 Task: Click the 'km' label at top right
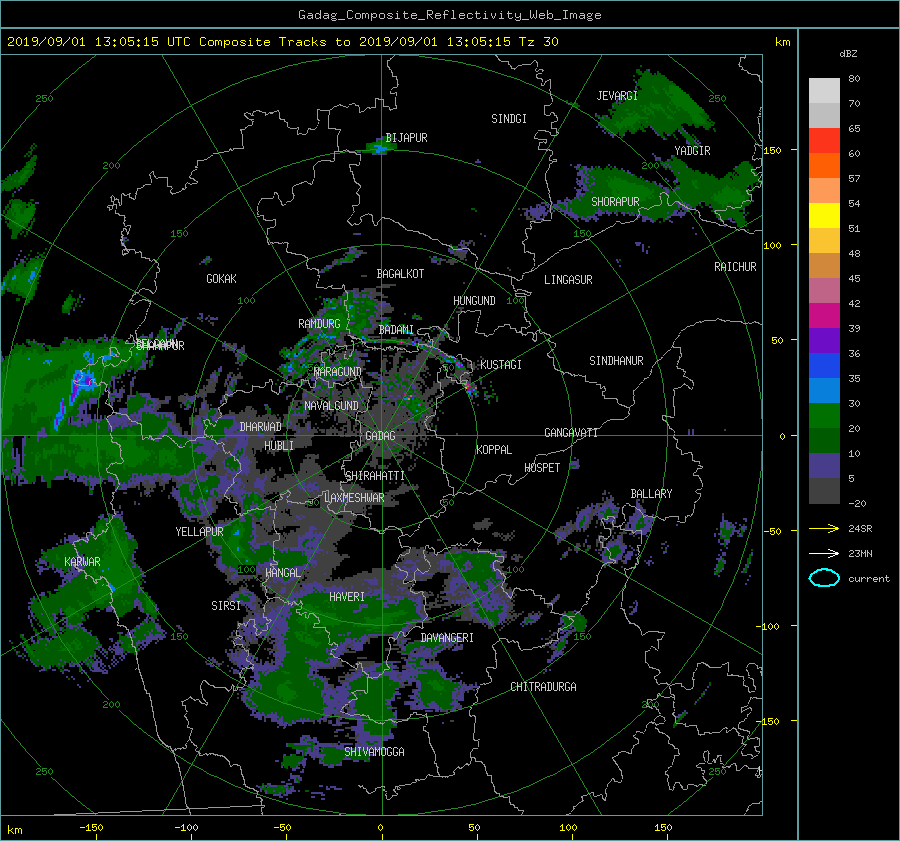782,42
